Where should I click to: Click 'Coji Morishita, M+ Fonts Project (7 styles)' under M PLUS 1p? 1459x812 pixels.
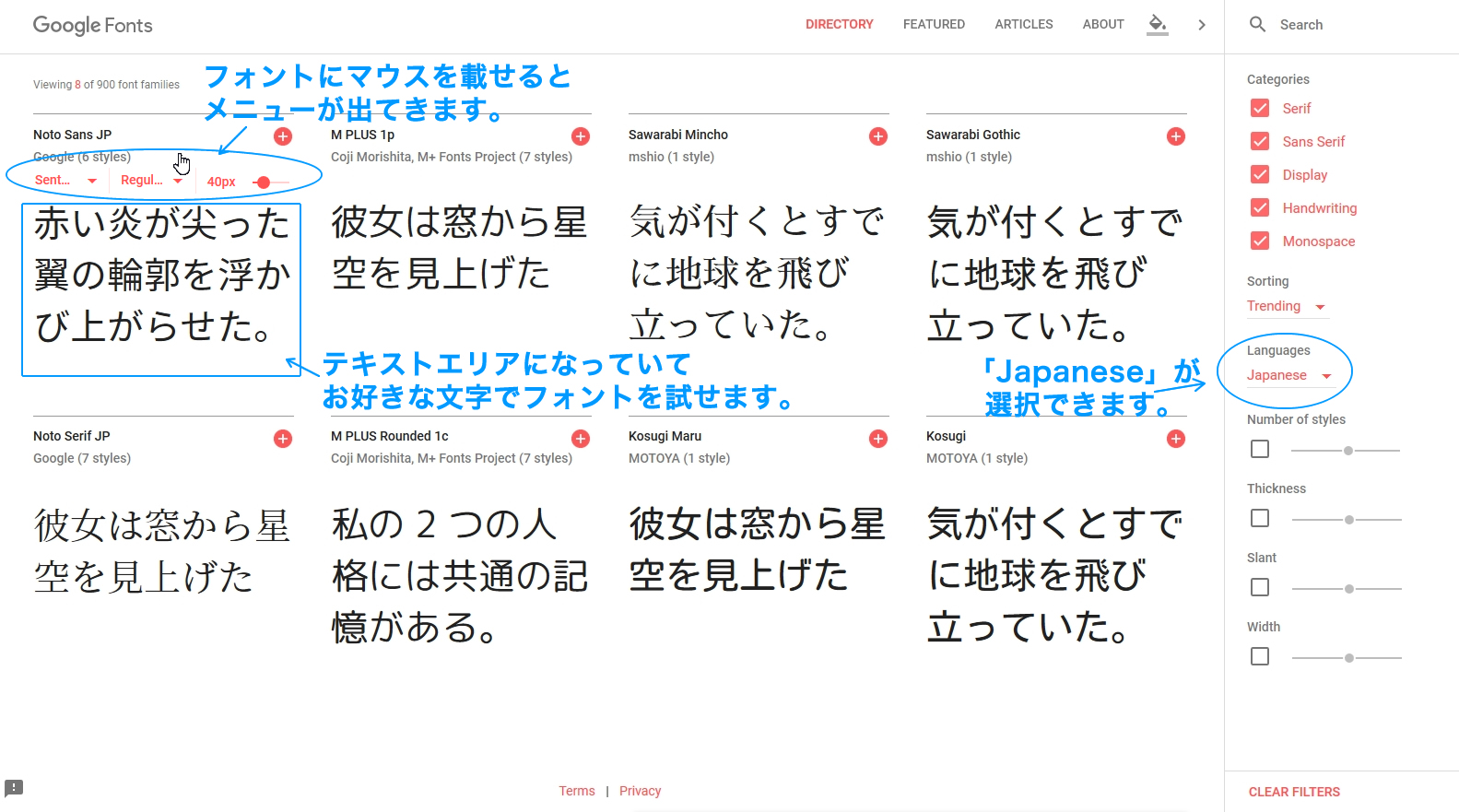point(452,157)
